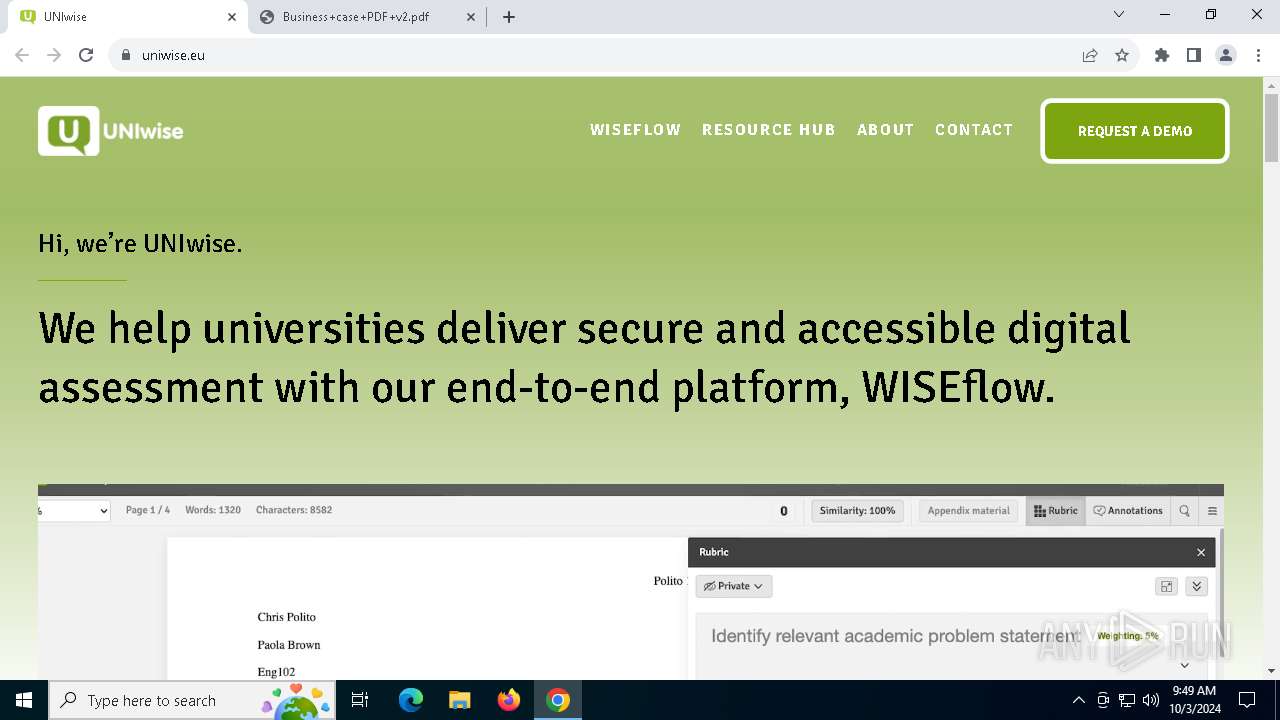Click the taskbar search box
This screenshot has height=720, width=1280.
click(x=194, y=700)
